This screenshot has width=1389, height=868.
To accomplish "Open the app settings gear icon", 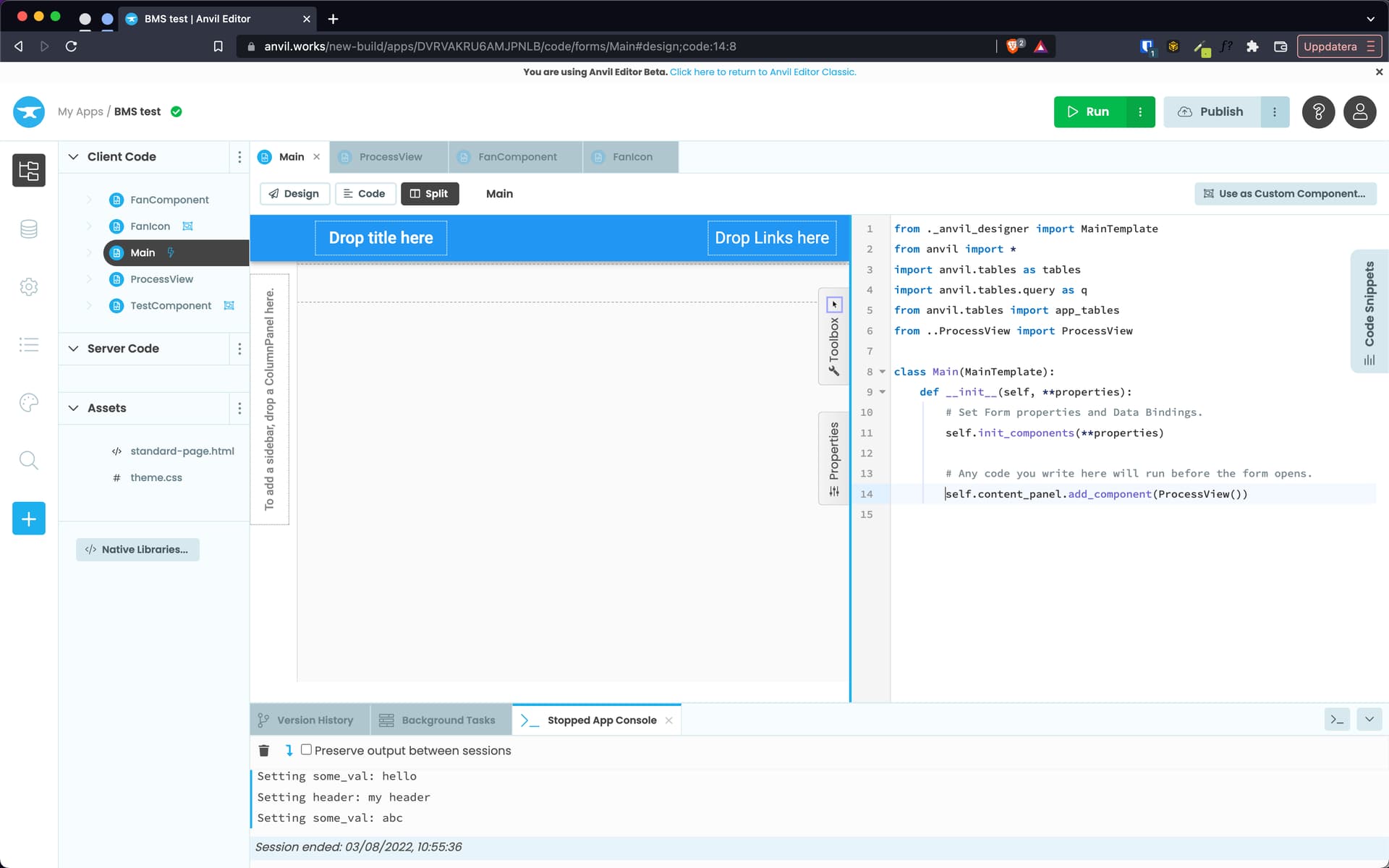I will (x=28, y=286).
